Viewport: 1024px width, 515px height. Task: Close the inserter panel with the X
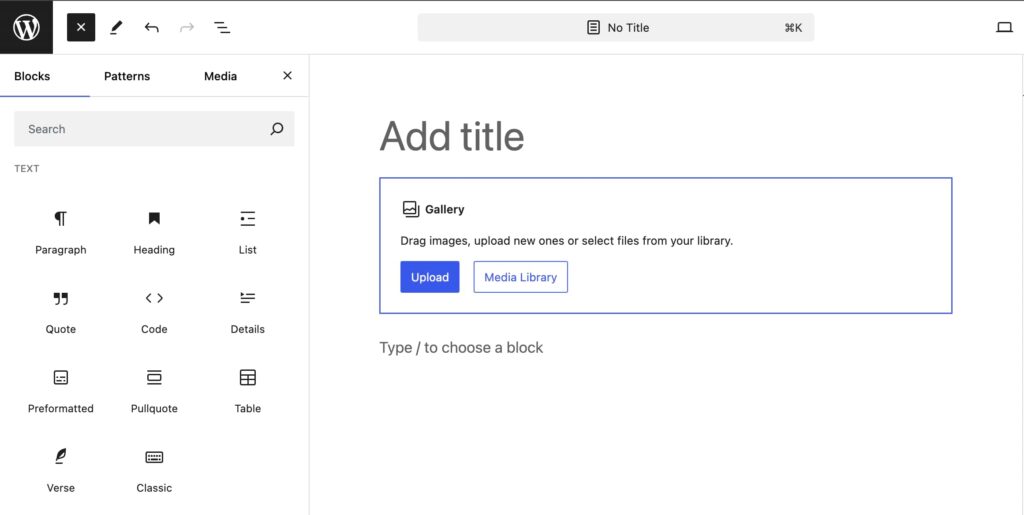pyautogui.click(x=287, y=76)
